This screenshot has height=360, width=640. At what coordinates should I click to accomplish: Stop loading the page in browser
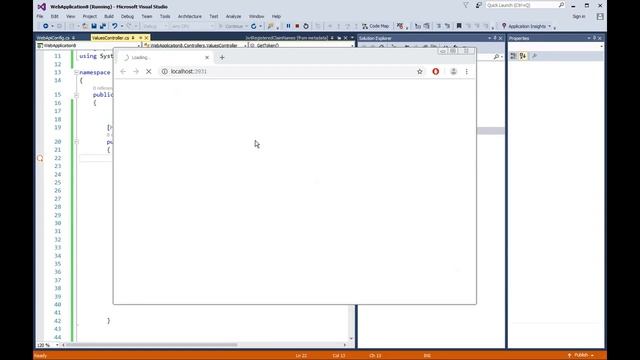[x=149, y=71]
